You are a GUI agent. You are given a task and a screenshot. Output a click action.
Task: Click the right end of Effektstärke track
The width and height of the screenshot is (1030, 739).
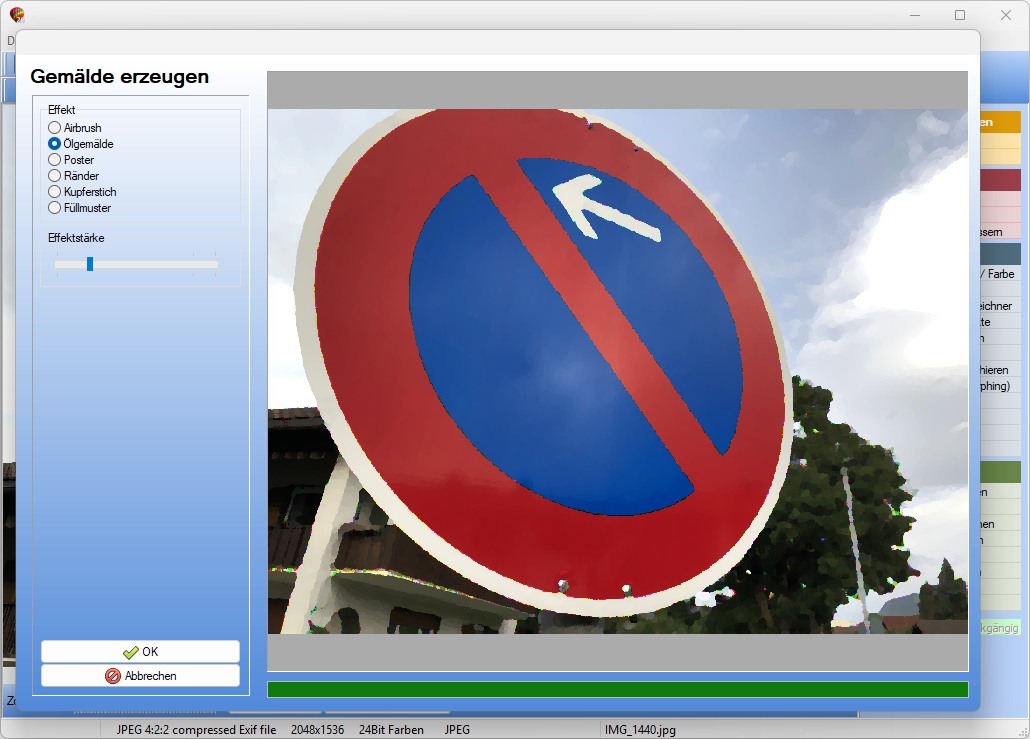point(215,264)
